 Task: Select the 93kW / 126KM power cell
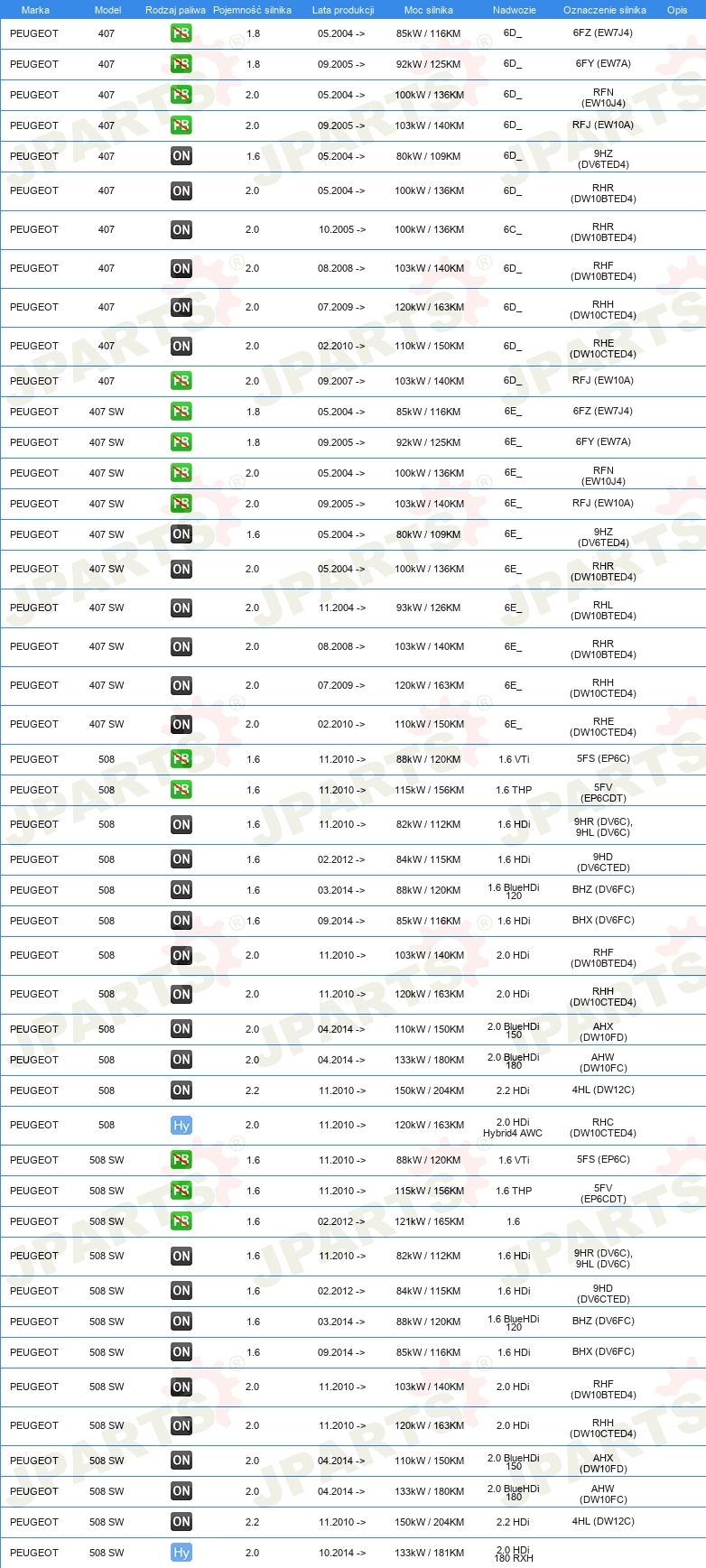coord(430,608)
